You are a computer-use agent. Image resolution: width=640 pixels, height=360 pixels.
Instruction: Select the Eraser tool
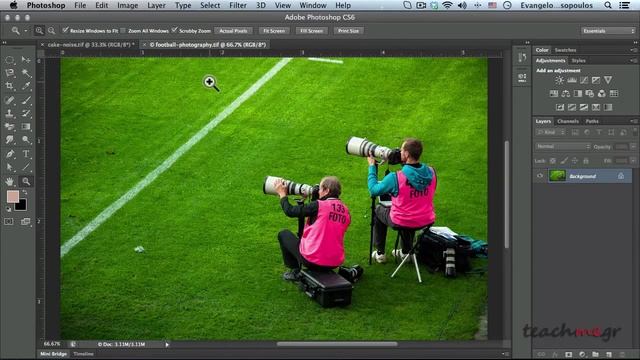tap(10, 127)
